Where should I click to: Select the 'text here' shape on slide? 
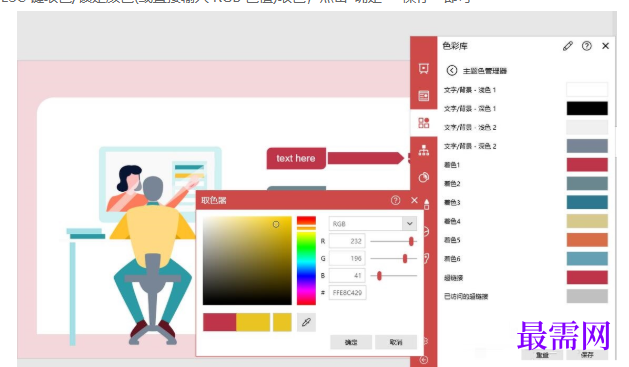tap(296, 158)
